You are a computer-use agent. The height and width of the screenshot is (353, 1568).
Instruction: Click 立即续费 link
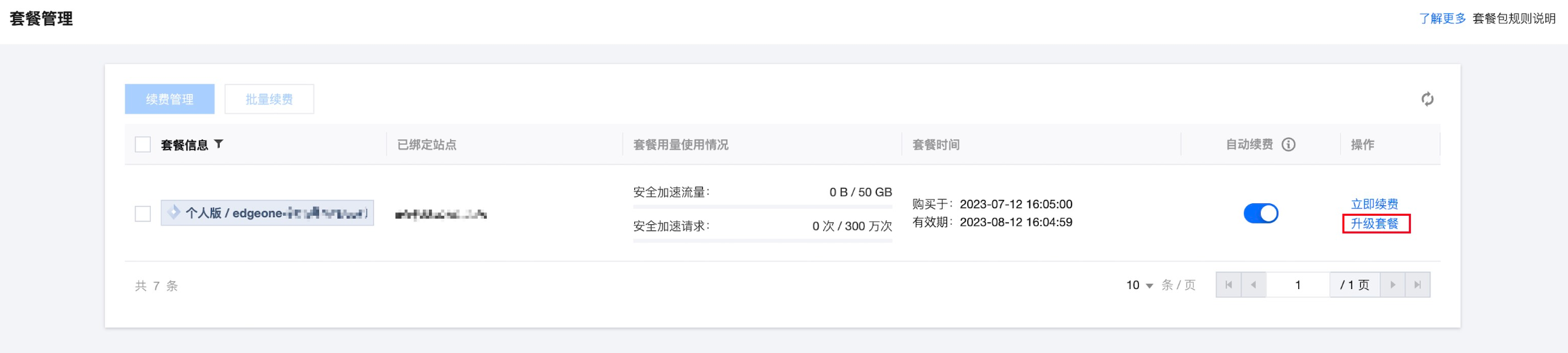point(1374,204)
